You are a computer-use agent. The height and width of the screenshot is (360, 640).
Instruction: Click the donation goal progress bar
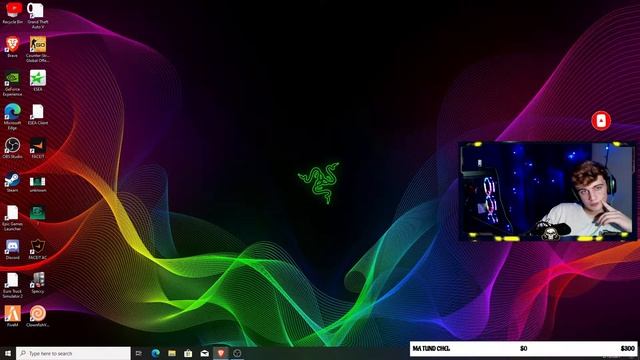(x=524, y=349)
